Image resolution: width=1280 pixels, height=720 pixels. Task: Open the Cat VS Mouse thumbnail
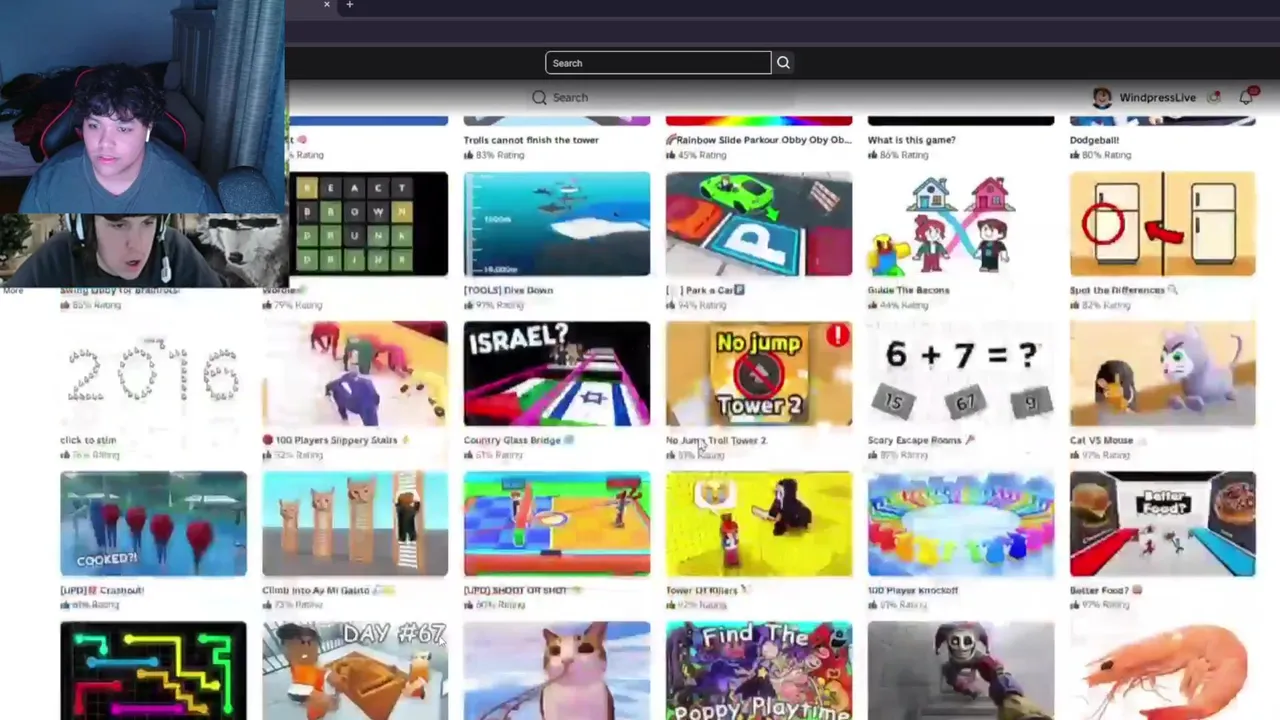tap(1163, 374)
